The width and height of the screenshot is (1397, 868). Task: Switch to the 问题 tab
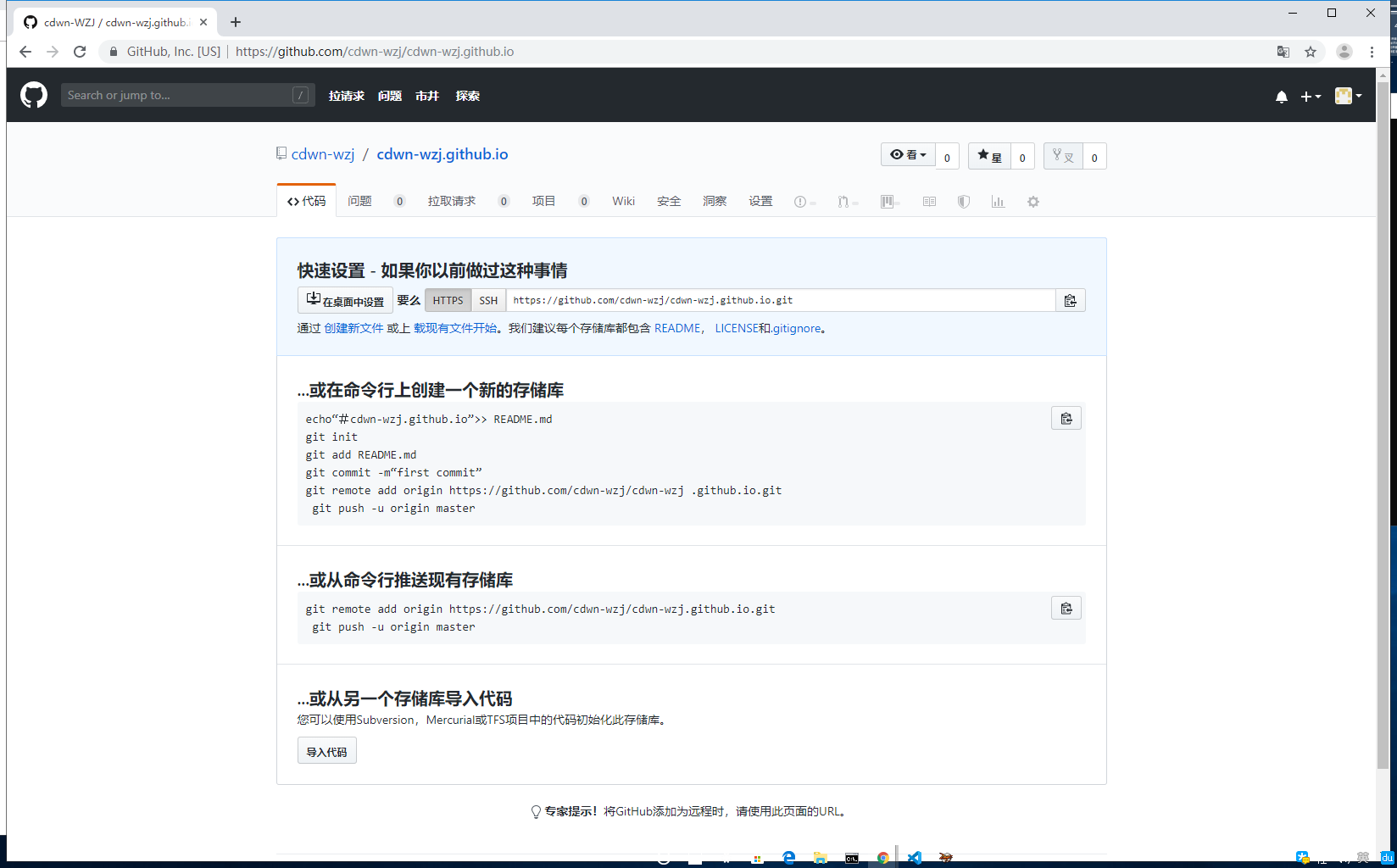click(359, 200)
